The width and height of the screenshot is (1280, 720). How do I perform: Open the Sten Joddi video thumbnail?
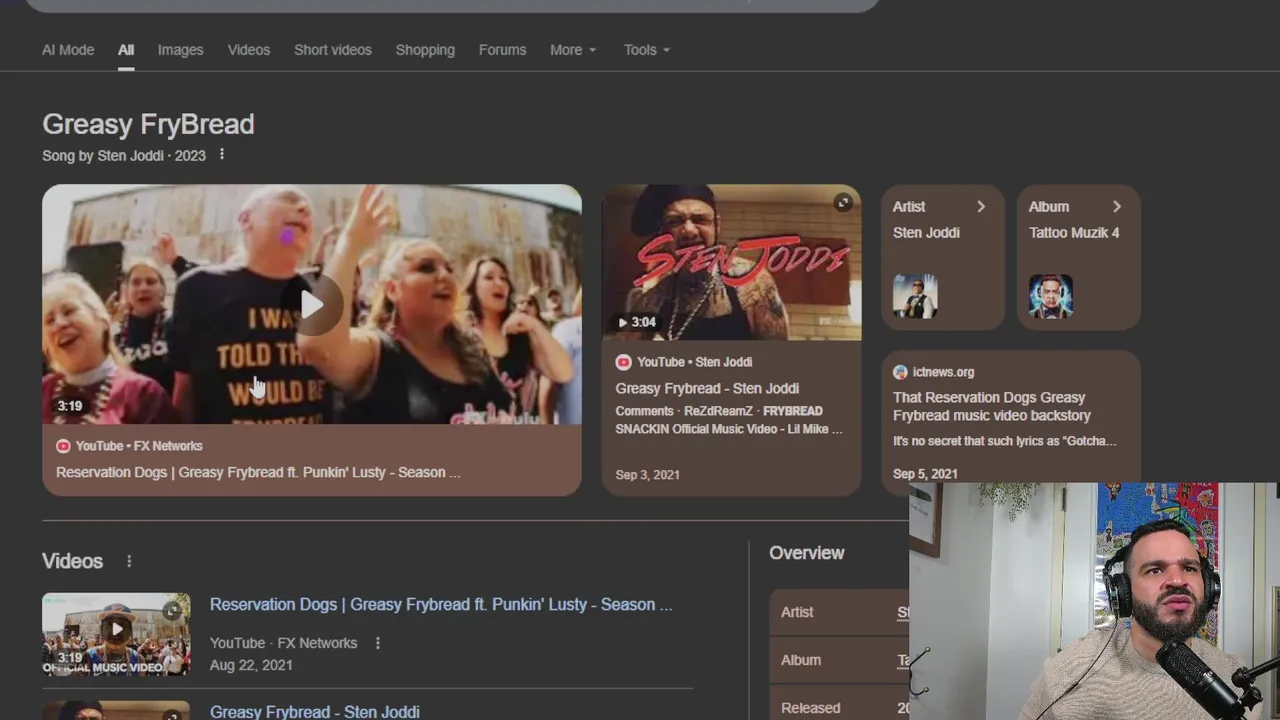[731, 262]
